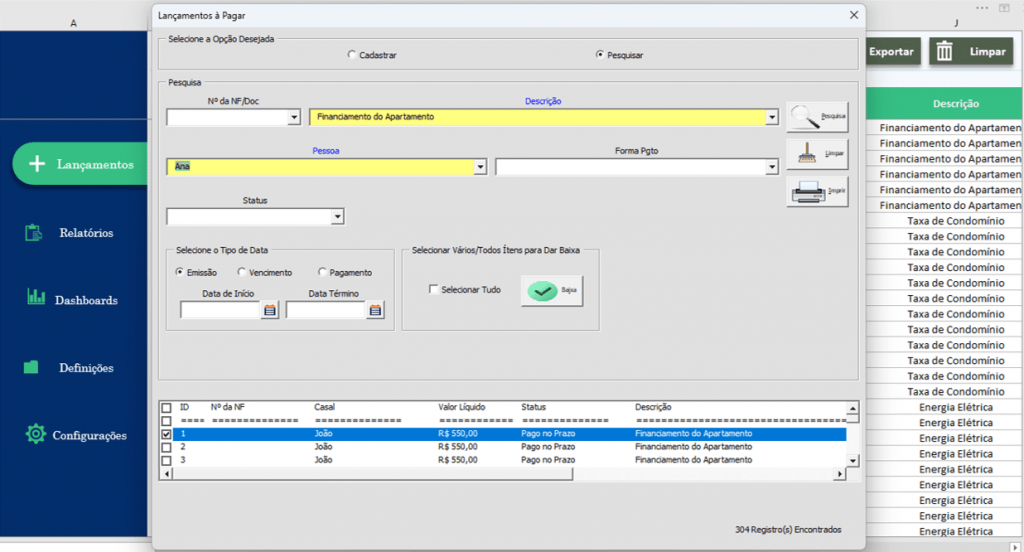Click first Taxa de Condomínio worksheet cell

(955, 221)
